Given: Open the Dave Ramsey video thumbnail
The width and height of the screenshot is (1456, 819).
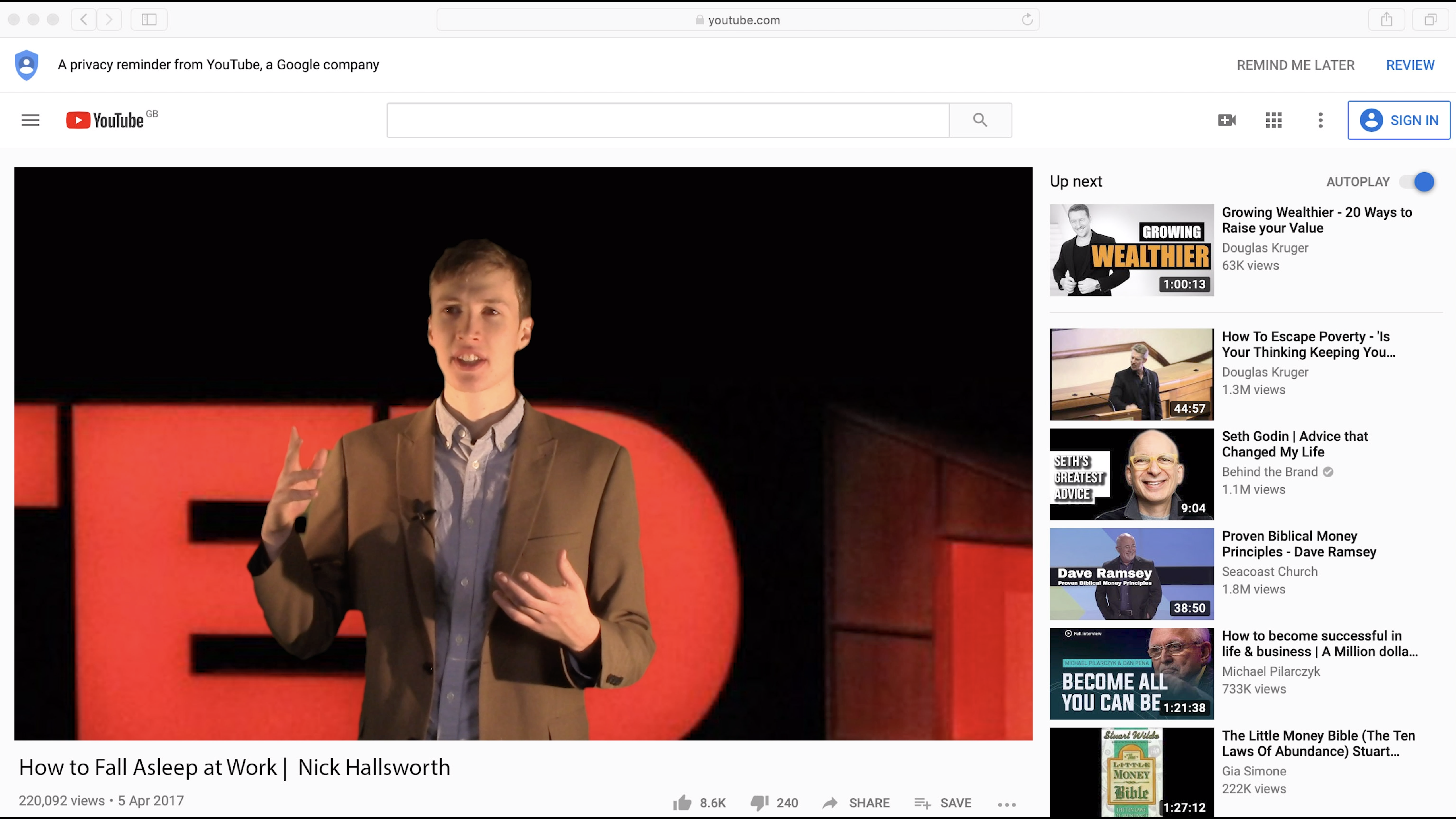Looking at the screenshot, I should [1130, 574].
